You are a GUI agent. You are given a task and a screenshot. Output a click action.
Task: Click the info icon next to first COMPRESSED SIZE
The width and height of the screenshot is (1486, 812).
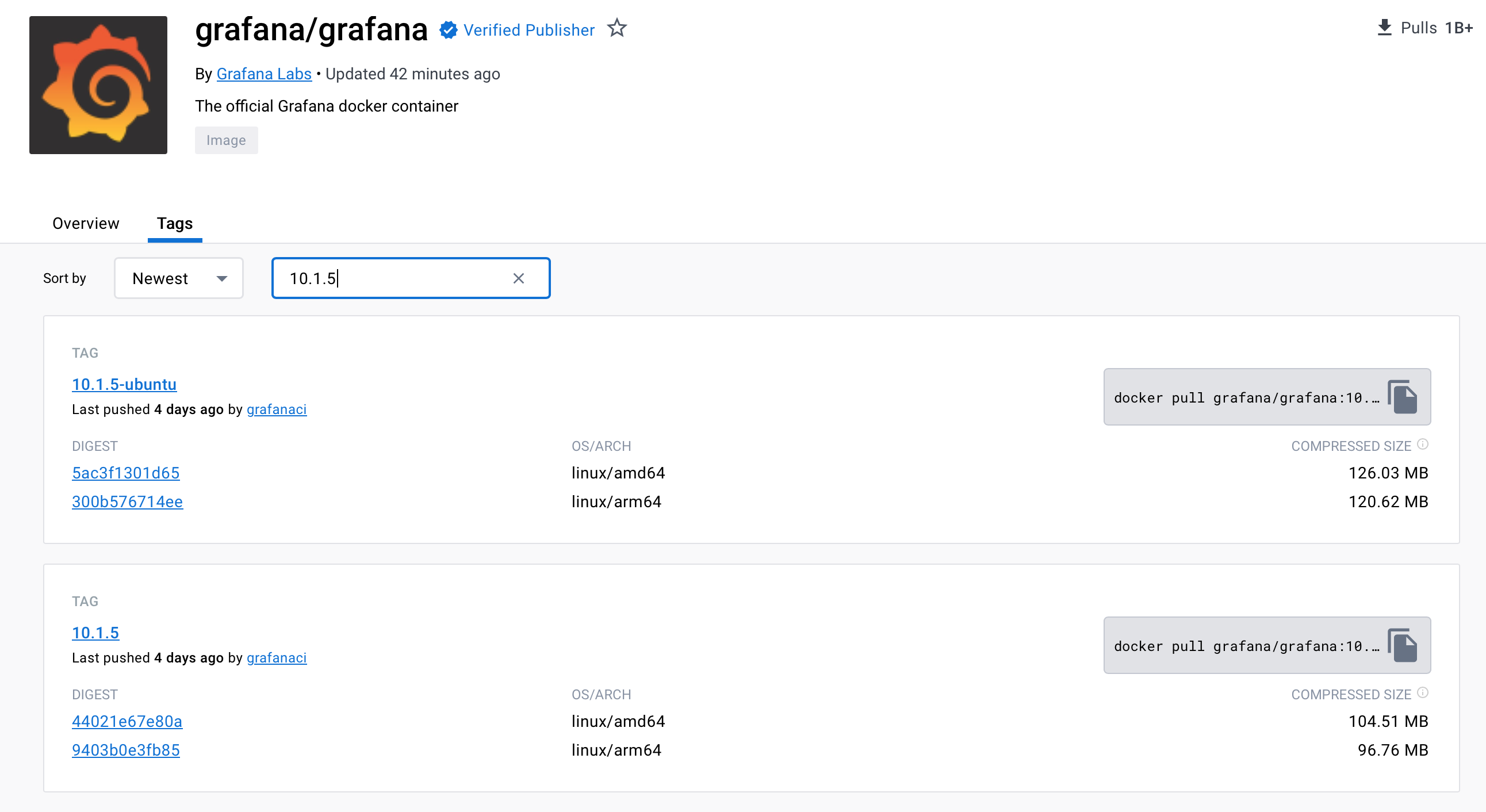click(x=1423, y=444)
